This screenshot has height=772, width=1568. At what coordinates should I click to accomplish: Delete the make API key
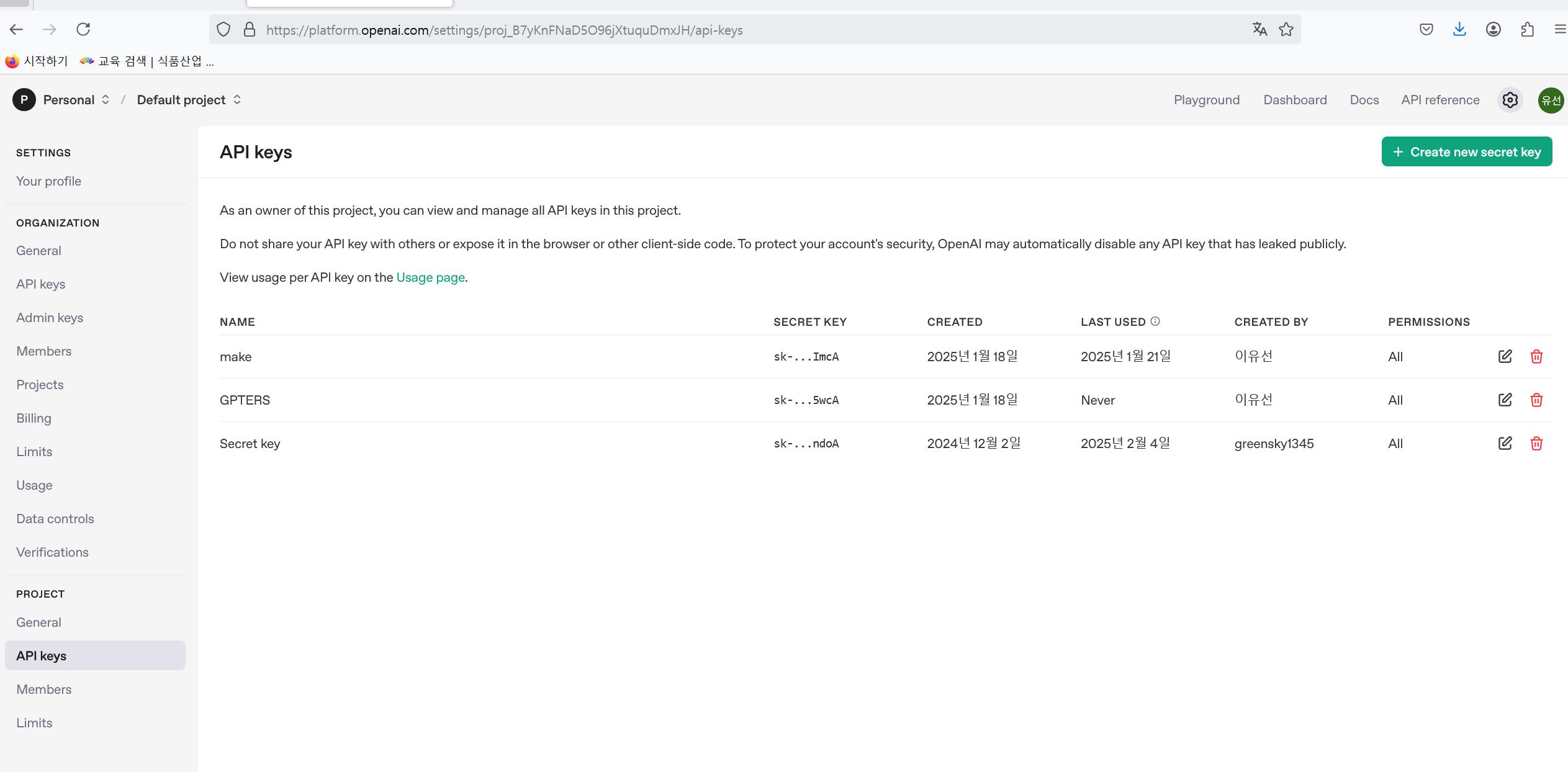[x=1536, y=356]
